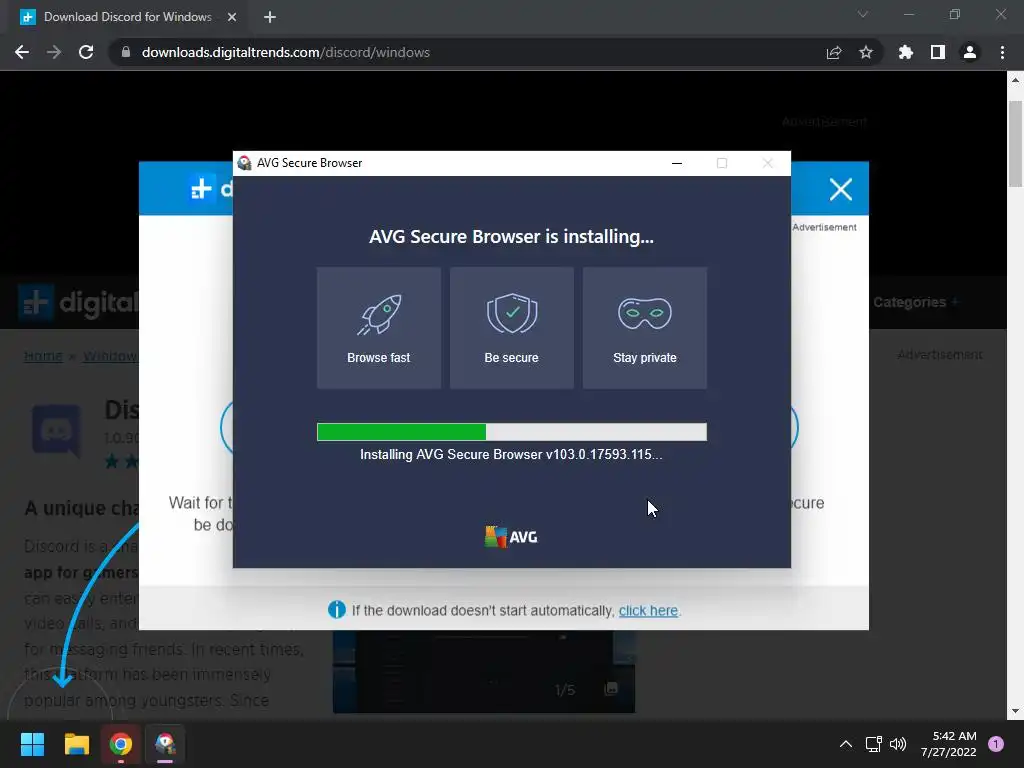1024x768 pixels.
Task: Open File Explorer from taskbar
Action: pos(76,744)
